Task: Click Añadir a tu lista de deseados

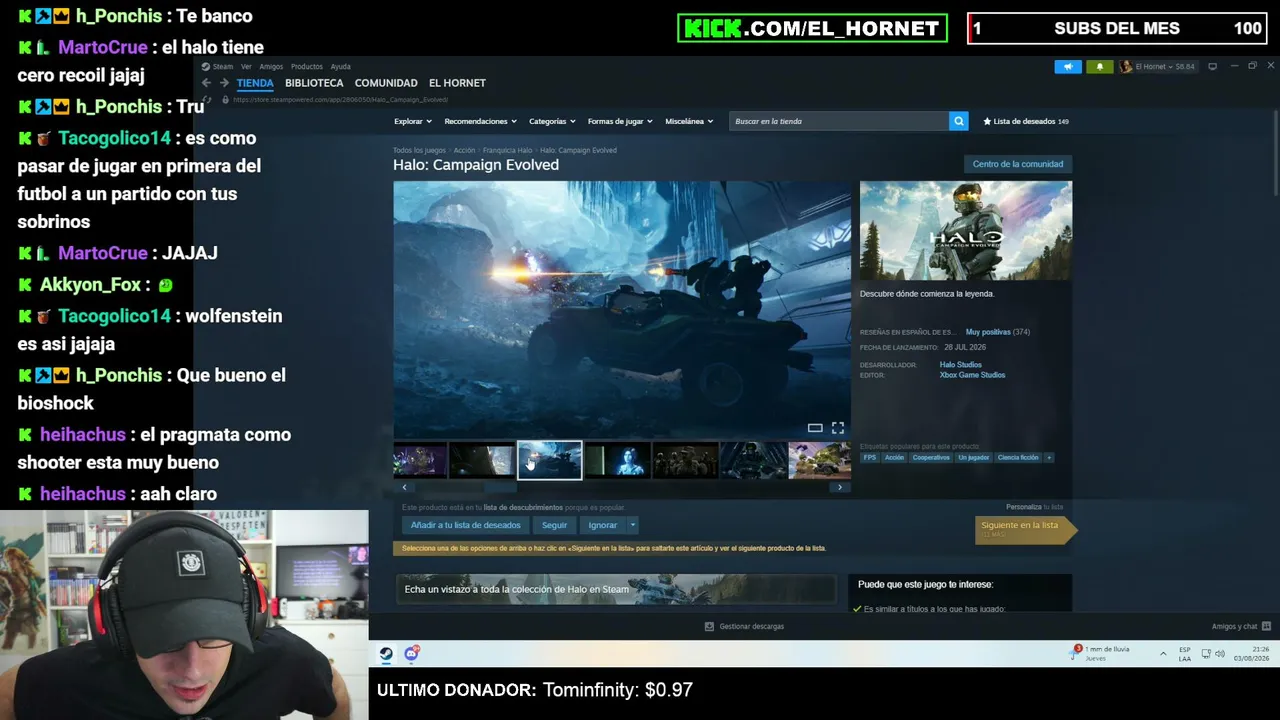Action: click(466, 525)
